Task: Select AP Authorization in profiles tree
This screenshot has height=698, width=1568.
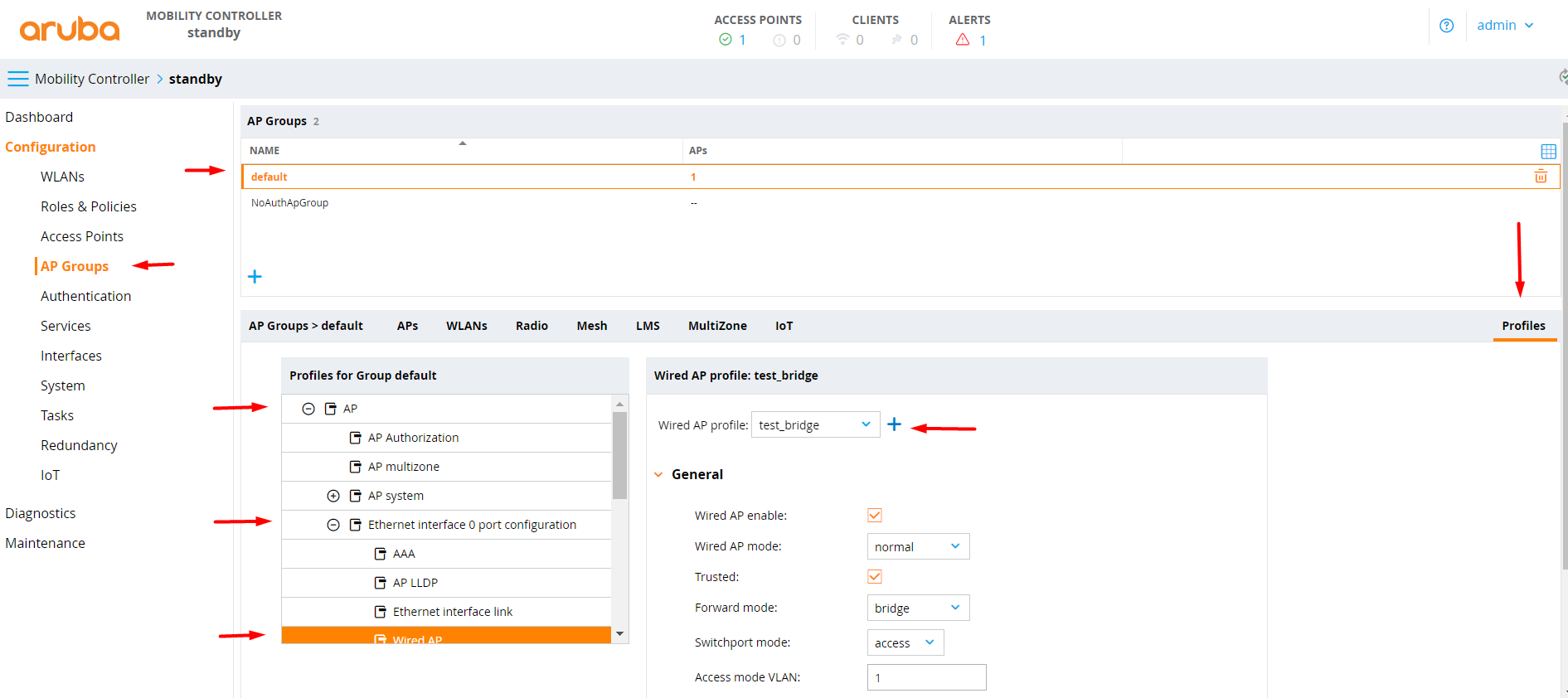Action: click(447, 438)
